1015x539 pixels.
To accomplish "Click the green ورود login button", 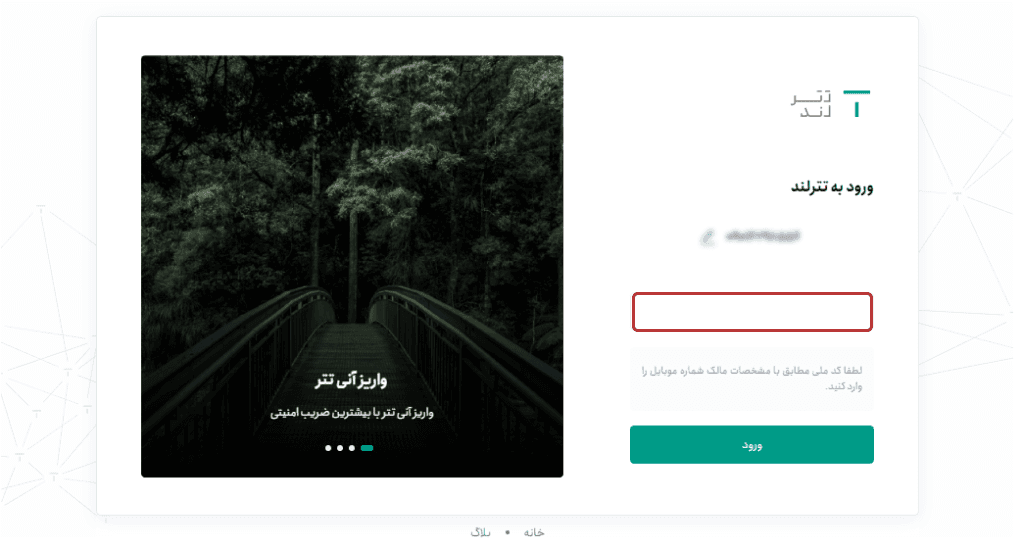I will (752, 445).
